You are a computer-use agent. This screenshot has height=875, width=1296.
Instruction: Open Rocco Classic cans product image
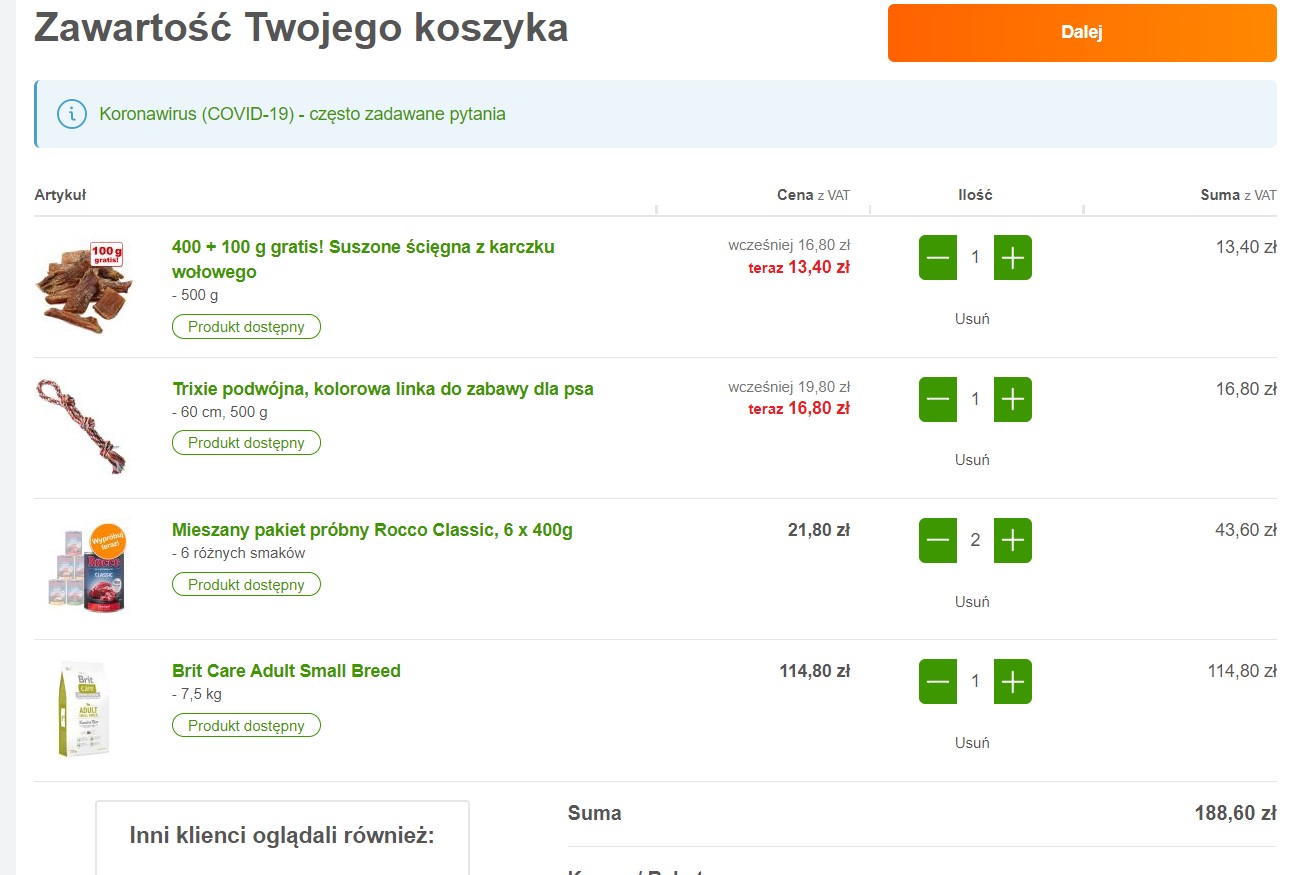coord(87,567)
